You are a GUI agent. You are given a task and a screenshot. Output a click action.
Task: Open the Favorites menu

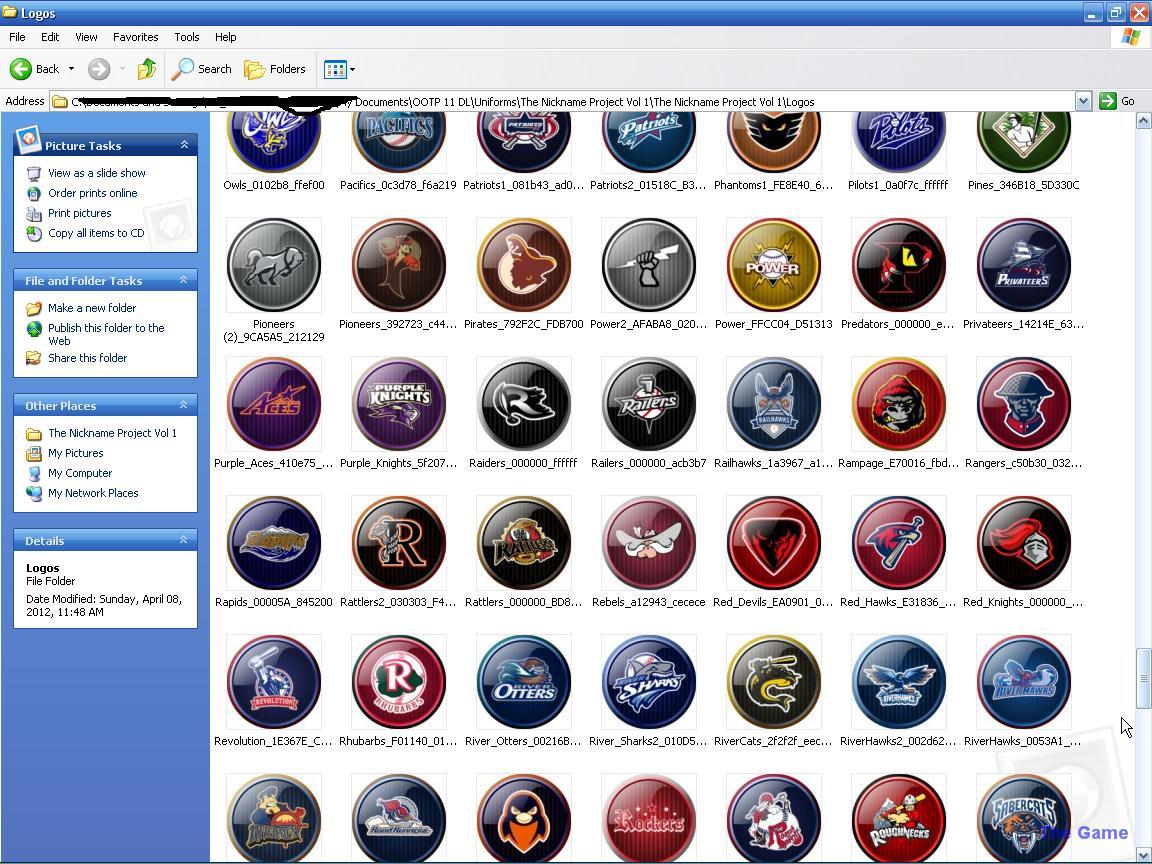point(135,37)
